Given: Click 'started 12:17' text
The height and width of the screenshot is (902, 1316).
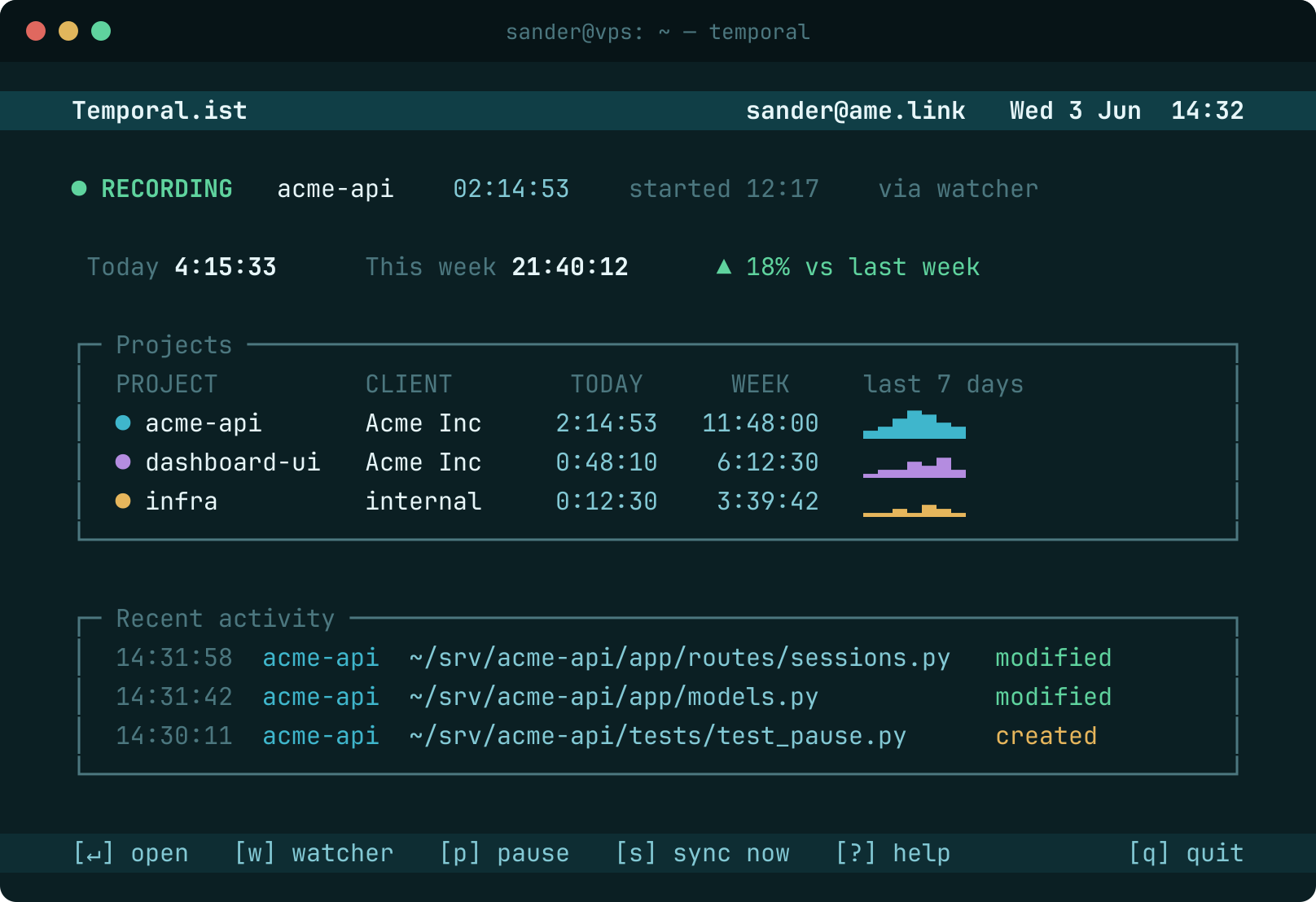Looking at the screenshot, I should click(724, 189).
